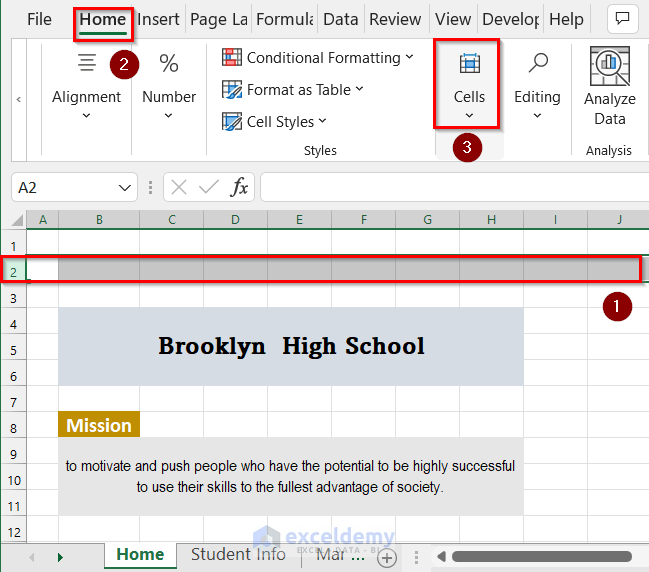Open the Number percent icon
The image size is (649, 572).
(168, 63)
